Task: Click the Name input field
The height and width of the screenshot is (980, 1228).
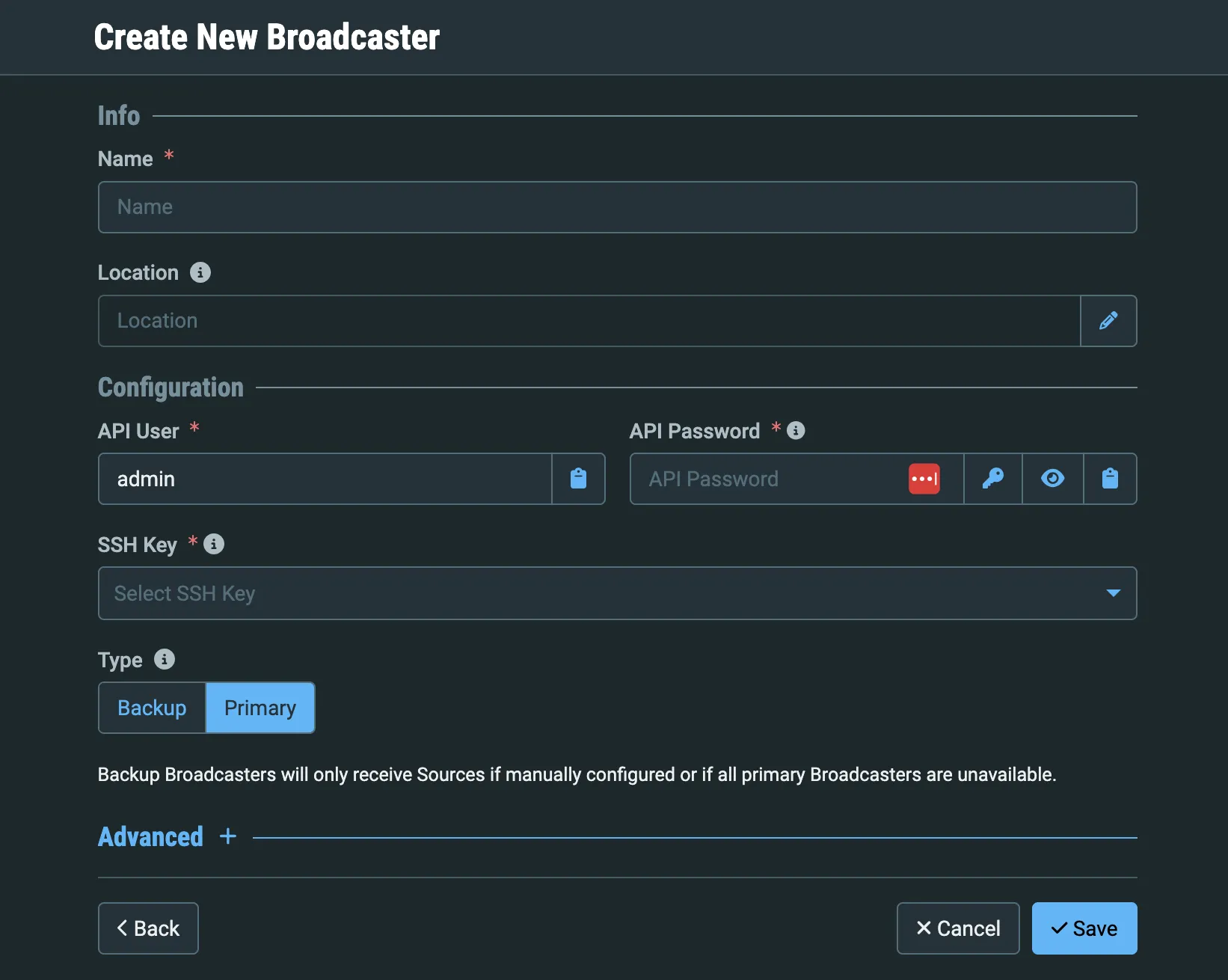Action: point(618,207)
